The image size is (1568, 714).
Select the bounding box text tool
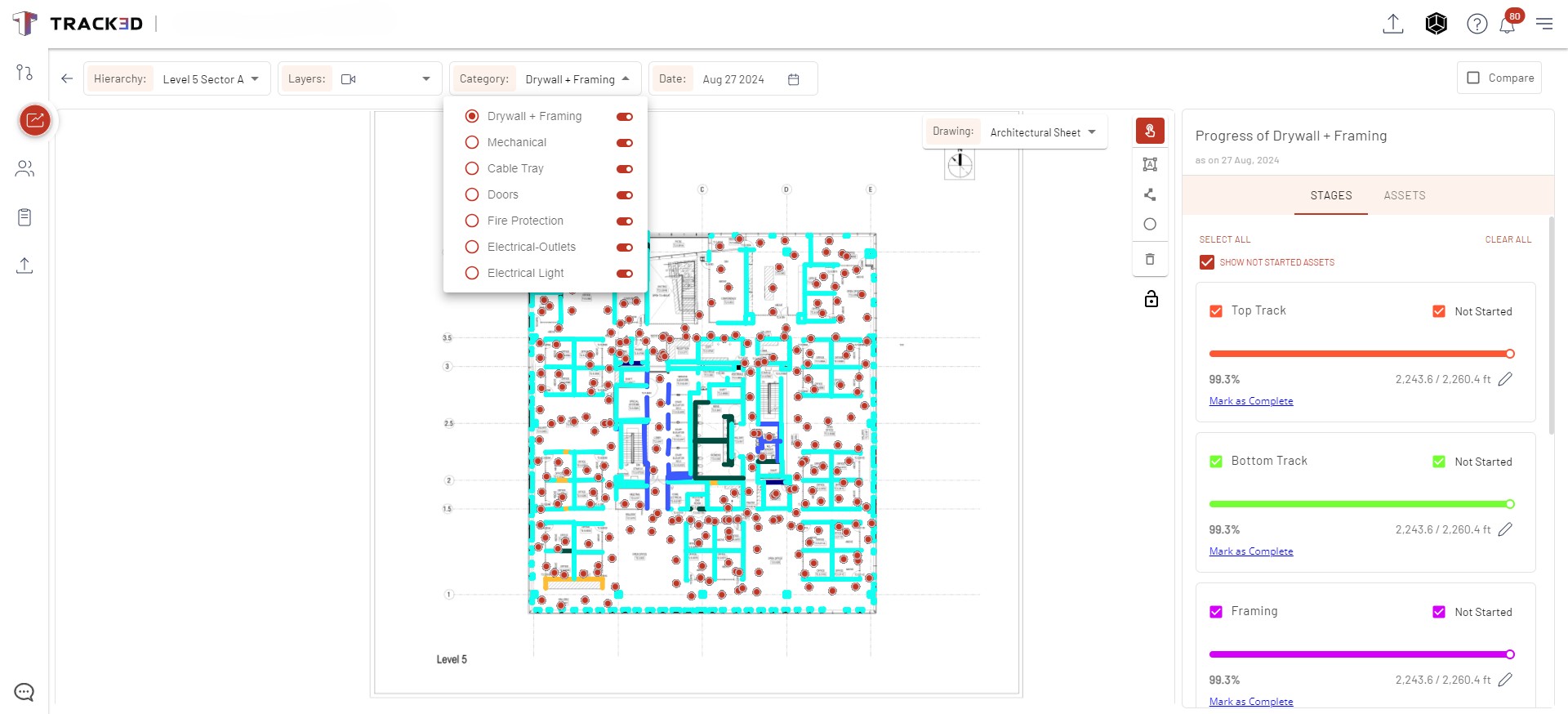[1150, 164]
